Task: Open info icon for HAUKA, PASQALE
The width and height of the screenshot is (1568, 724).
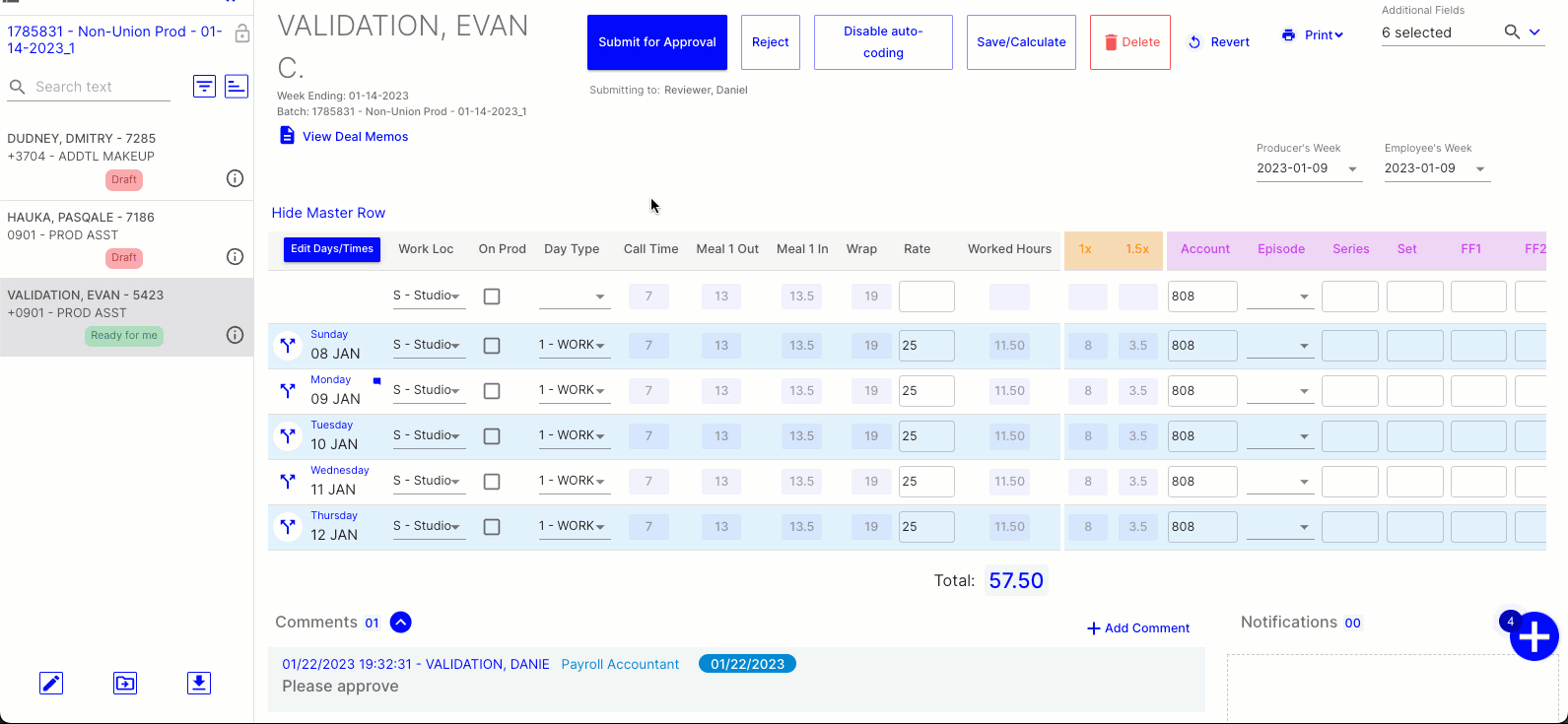Action: [x=235, y=256]
